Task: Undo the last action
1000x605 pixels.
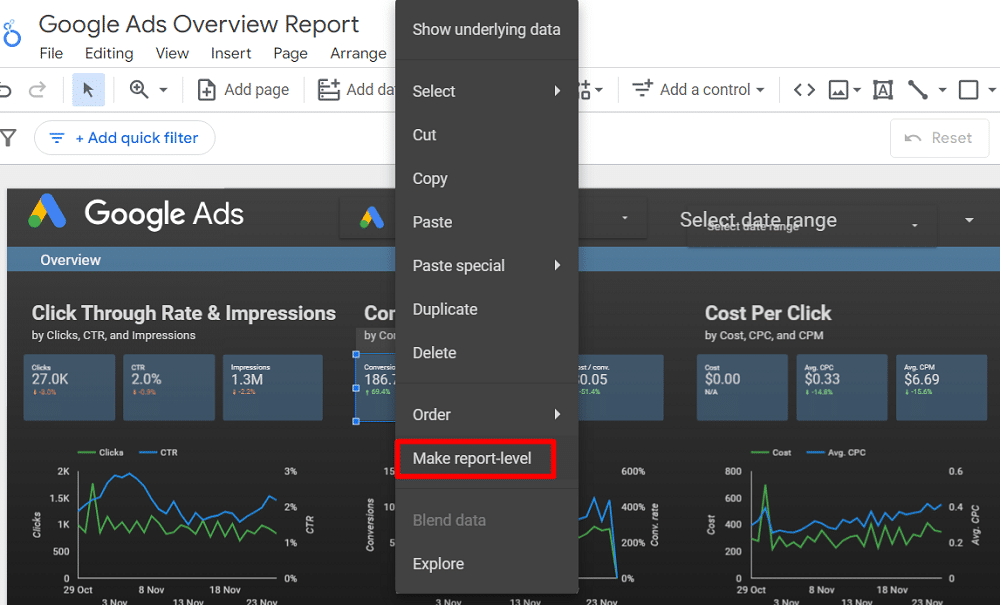Action: 8,89
